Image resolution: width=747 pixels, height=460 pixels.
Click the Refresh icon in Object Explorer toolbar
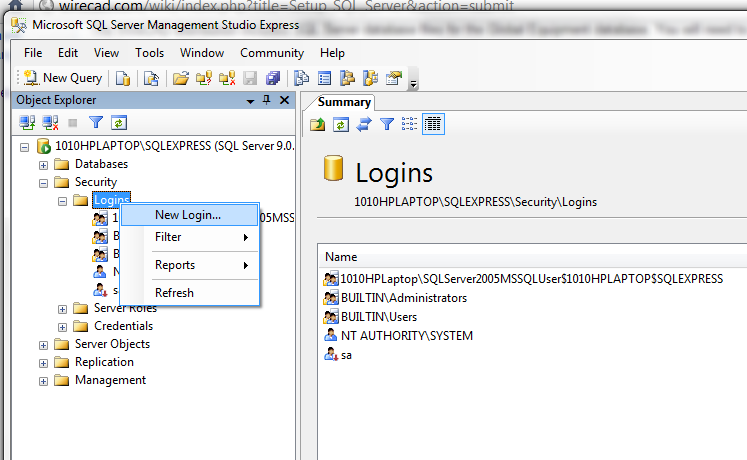[119, 123]
